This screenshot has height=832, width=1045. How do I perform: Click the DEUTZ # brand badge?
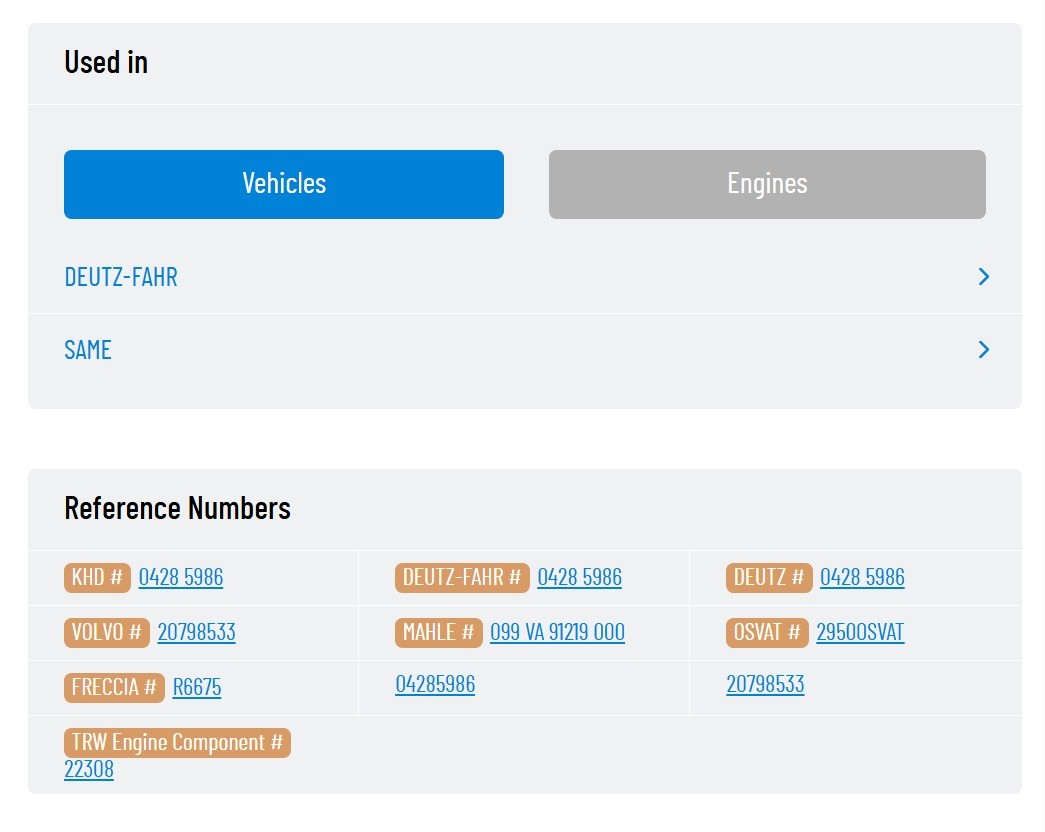click(x=769, y=577)
